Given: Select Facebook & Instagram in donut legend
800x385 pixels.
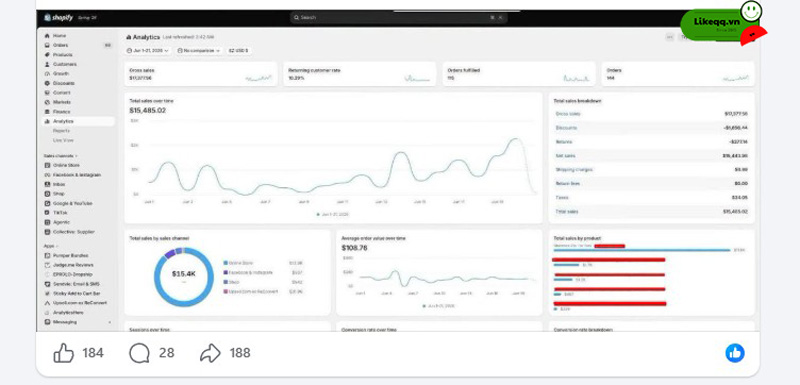Looking at the screenshot, I should click(248, 272).
